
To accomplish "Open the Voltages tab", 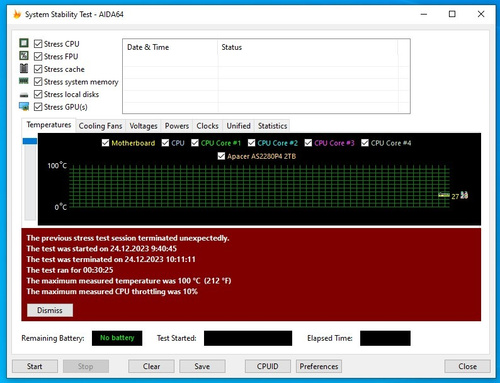I will coord(143,126).
